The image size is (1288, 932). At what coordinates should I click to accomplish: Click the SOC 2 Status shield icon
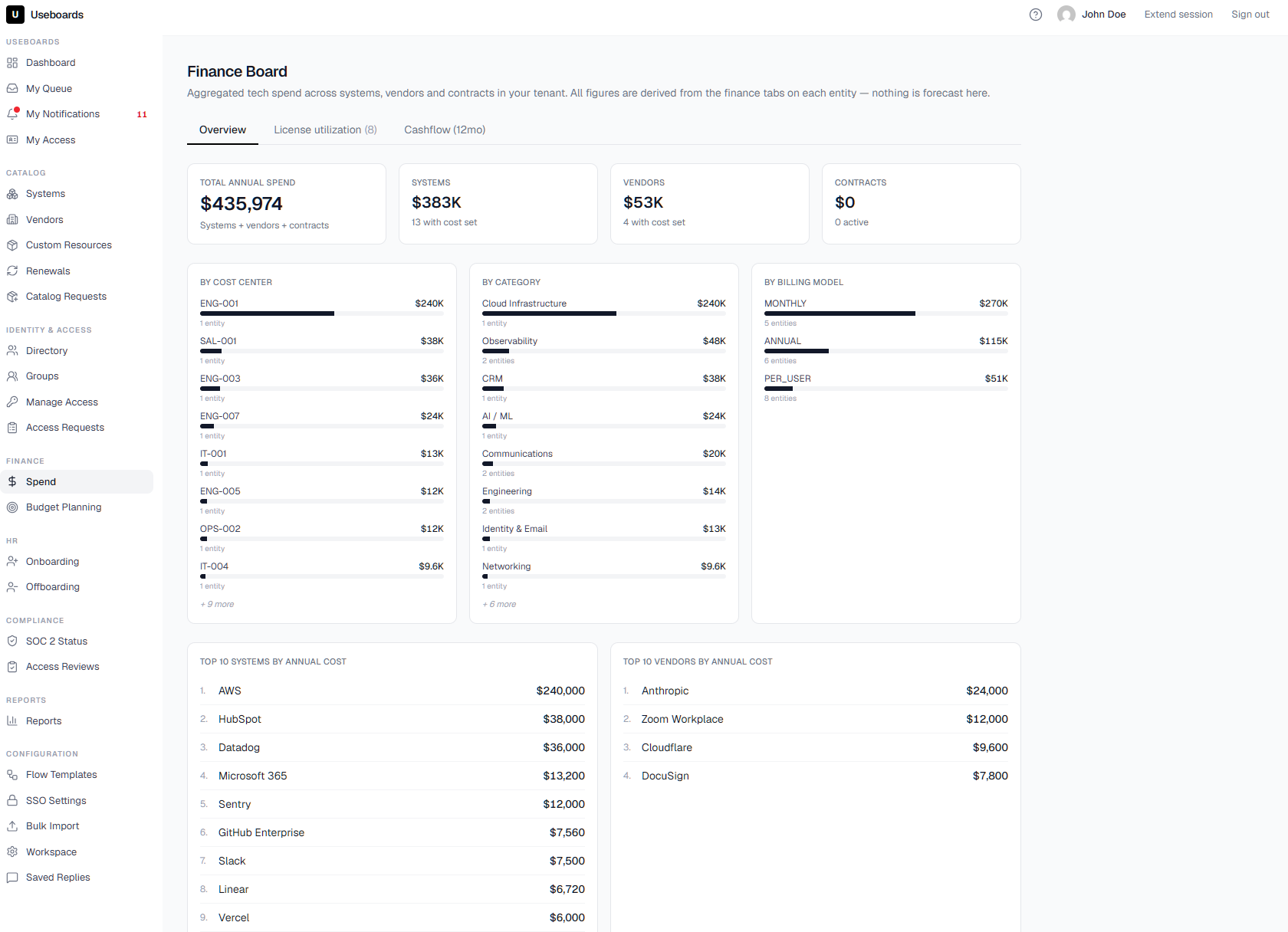point(12,642)
